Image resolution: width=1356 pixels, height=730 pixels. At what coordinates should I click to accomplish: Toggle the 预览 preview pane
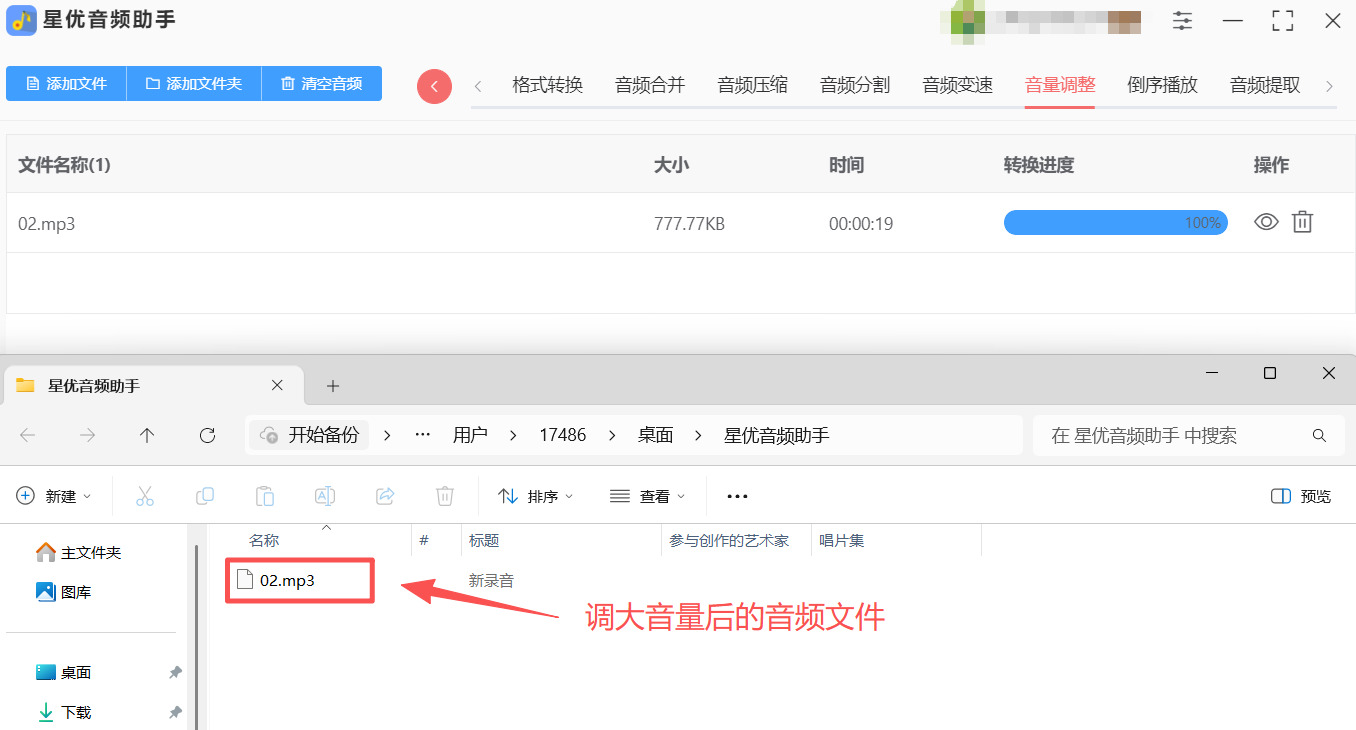click(x=1300, y=495)
